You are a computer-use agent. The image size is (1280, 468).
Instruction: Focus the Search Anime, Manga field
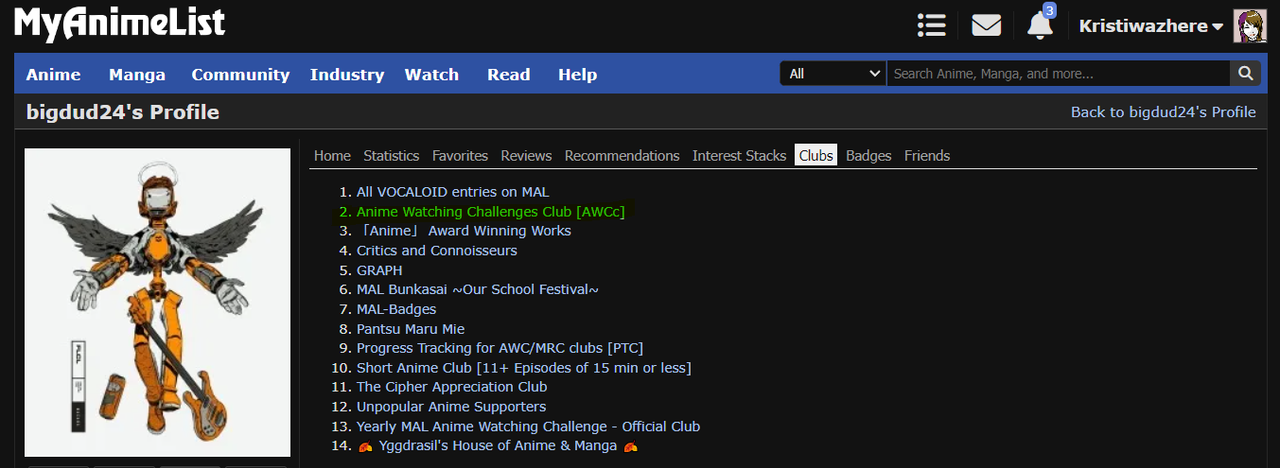point(1059,73)
